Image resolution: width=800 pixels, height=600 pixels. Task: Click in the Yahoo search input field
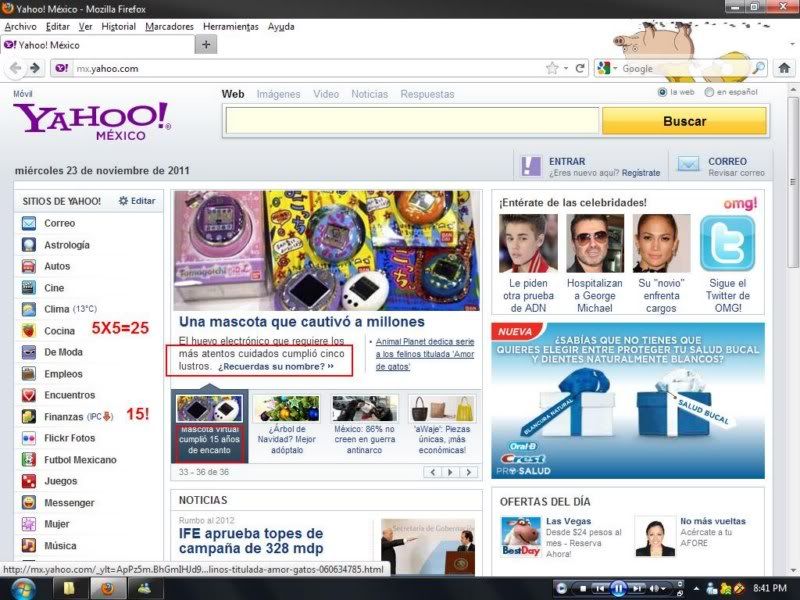[x=412, y=121]
